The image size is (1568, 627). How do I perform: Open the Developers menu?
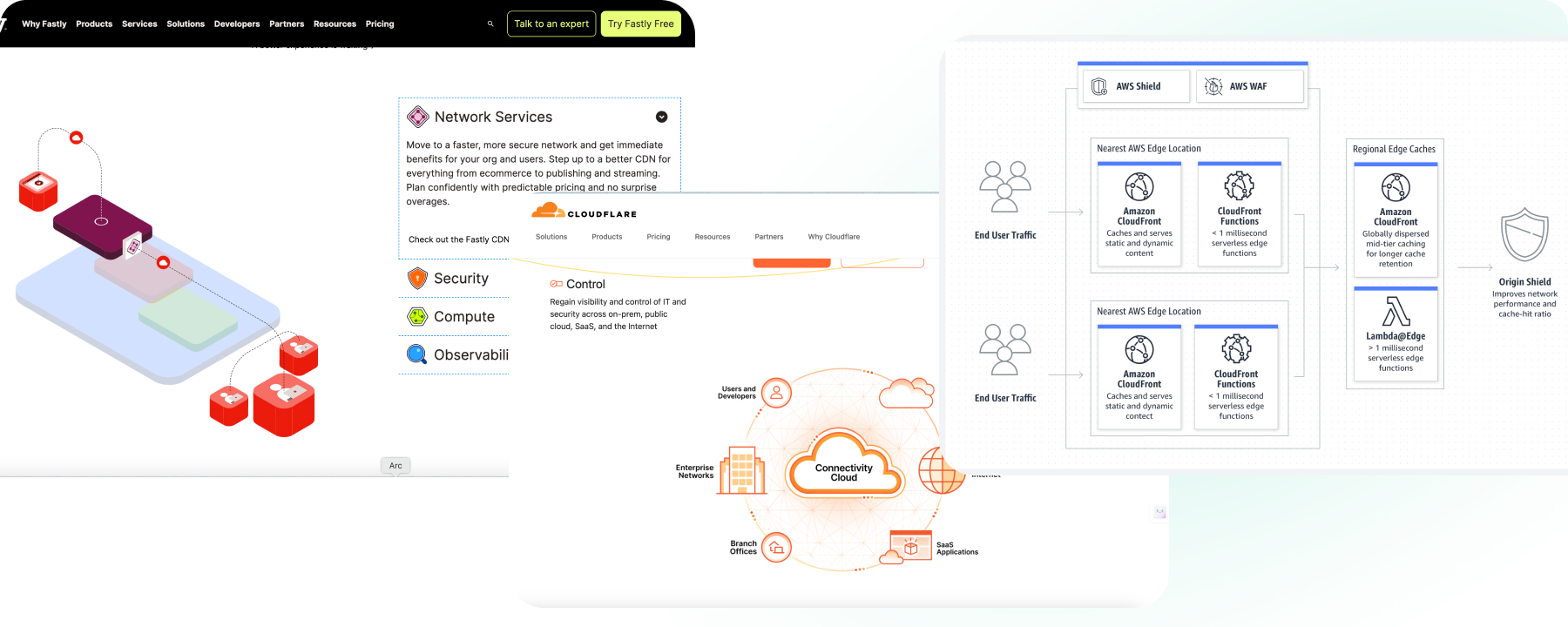click(x=237, y=24)
